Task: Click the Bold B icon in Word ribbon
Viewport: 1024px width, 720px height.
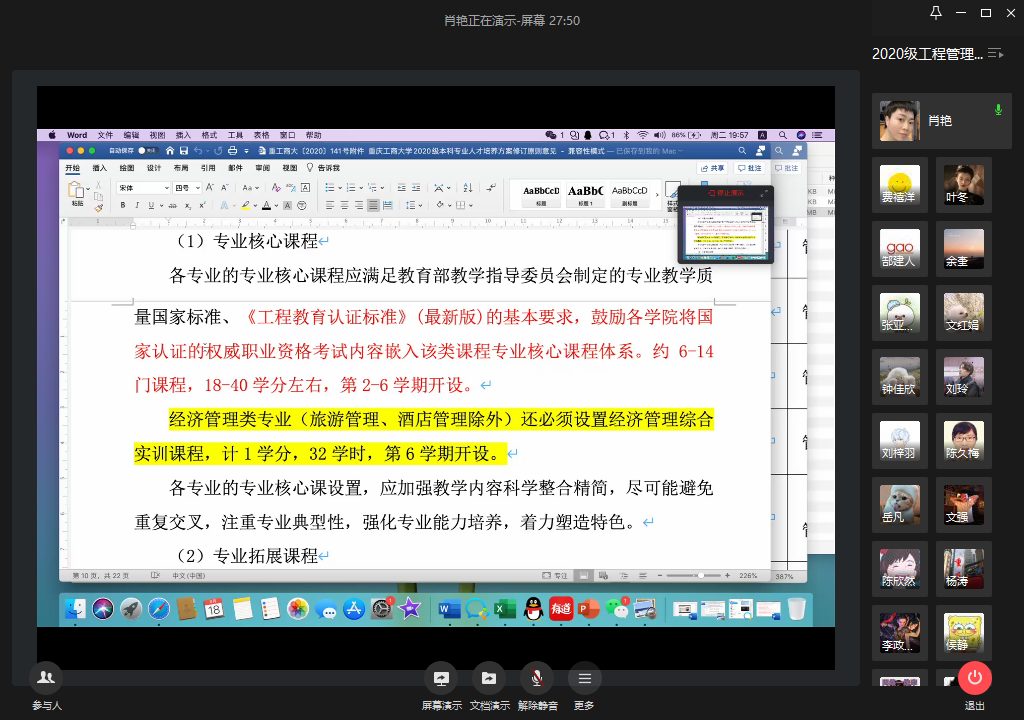Action: tap(123, 205)
